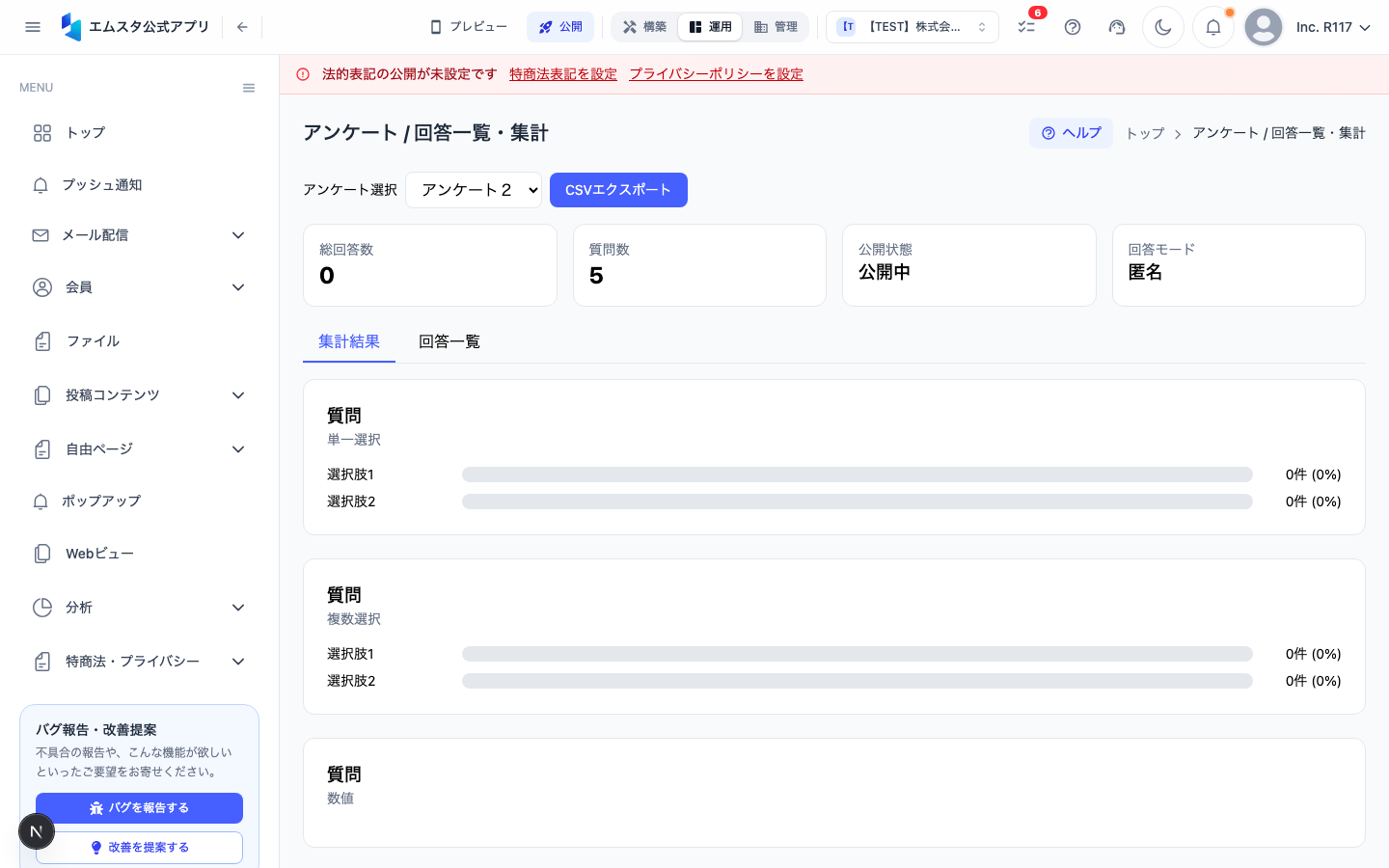Click the CSVエクスポート button

tap(618, 190)
